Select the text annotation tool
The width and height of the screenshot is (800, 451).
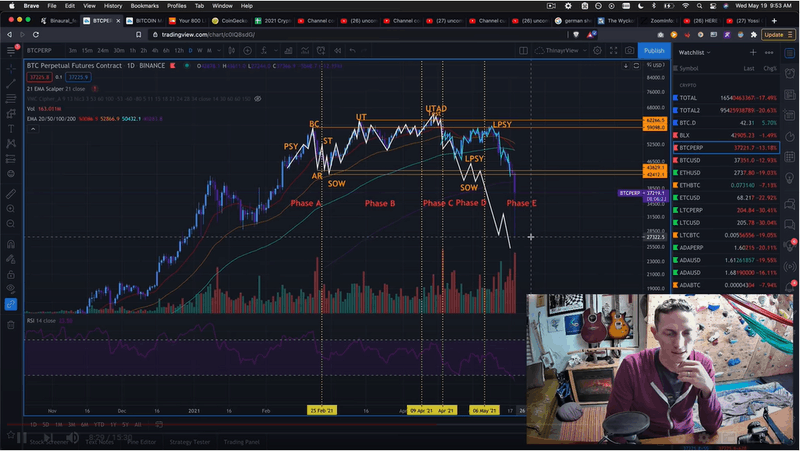(11, 129)
